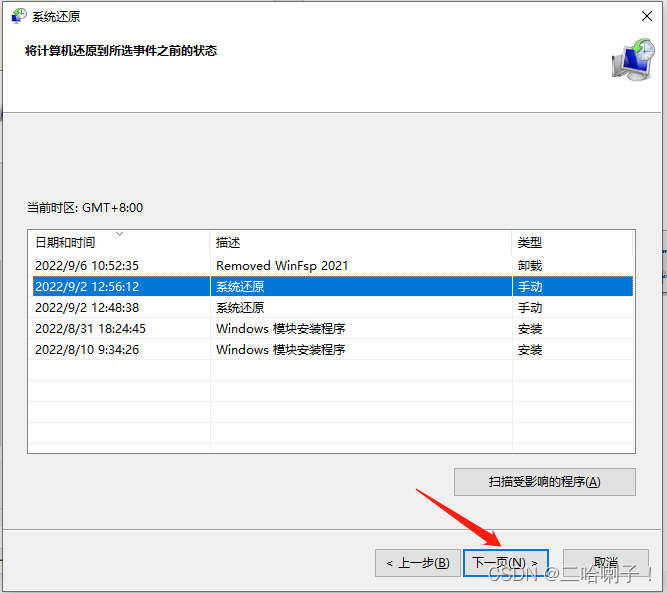Cancel the restore with 取消 button
Image resolution: width=667 pixels, height=593 pixels.
pos(606,563)
